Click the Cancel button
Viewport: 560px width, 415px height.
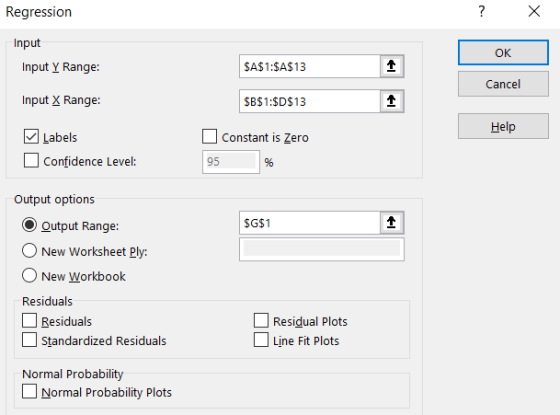(503, 84)
